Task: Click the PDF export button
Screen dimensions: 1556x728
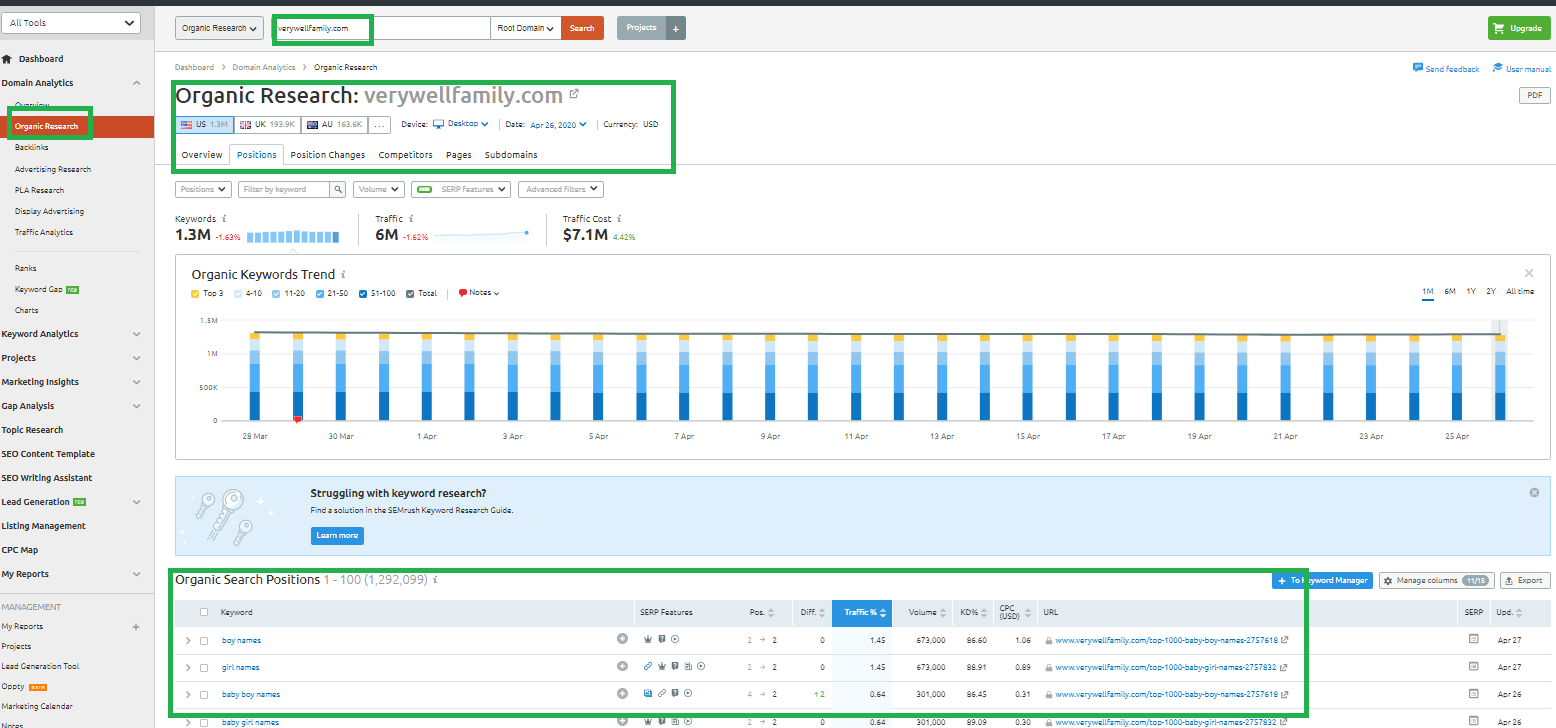Action: coord(1534,95)
